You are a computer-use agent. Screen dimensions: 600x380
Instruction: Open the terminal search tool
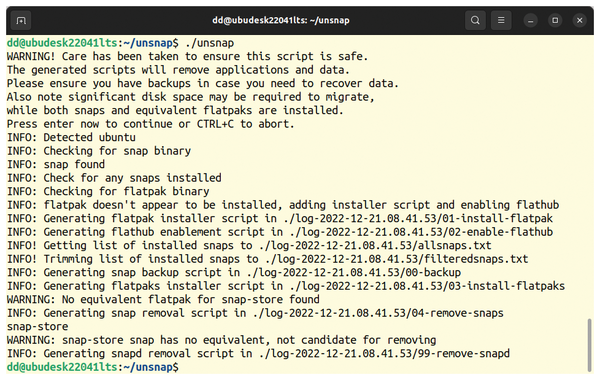click(475, 20)
